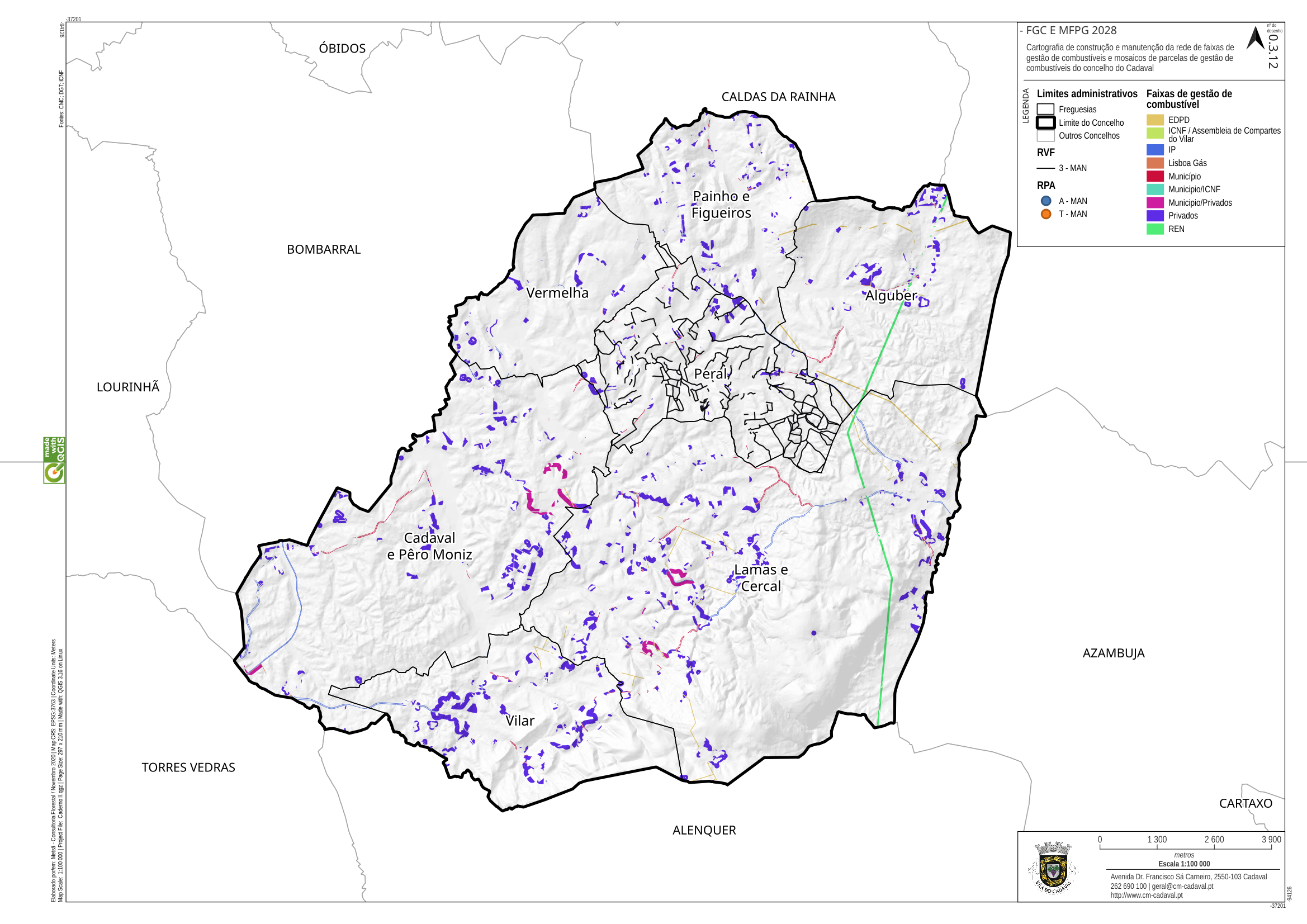Pick the ICNF / Assembleia de Compartes swatch

(x=1155, y=133)
